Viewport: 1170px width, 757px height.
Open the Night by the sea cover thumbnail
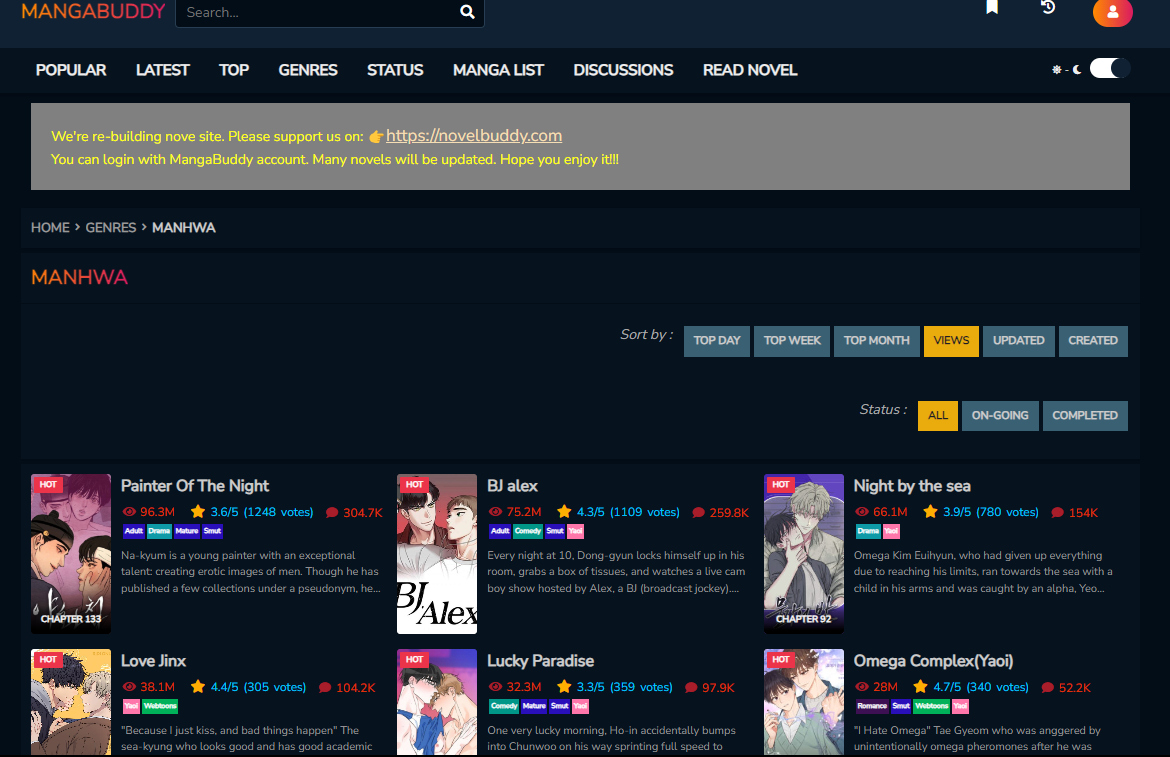click(x=804, y=554)
